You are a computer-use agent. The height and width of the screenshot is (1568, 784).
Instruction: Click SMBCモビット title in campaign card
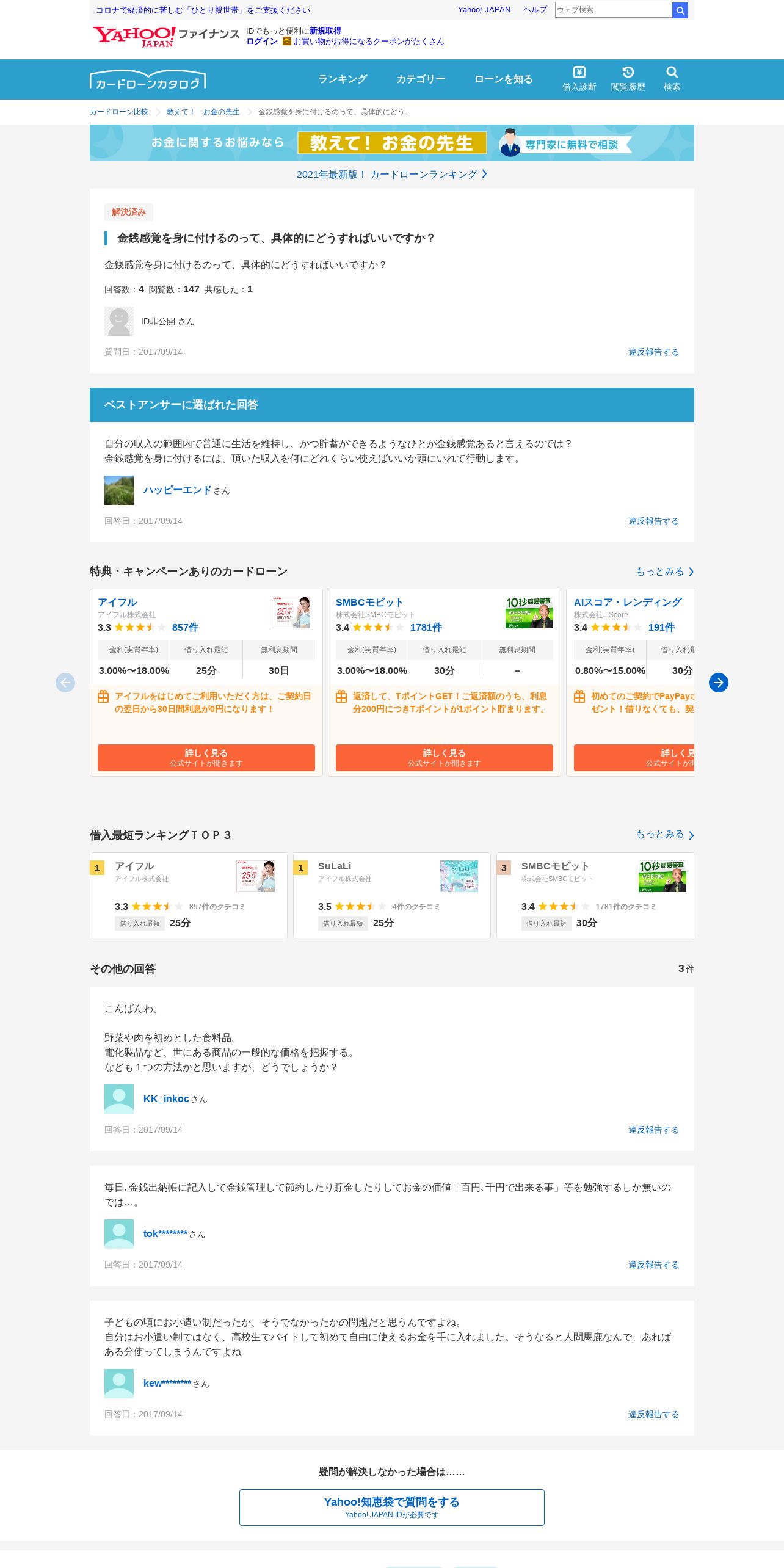coord(369,603)
